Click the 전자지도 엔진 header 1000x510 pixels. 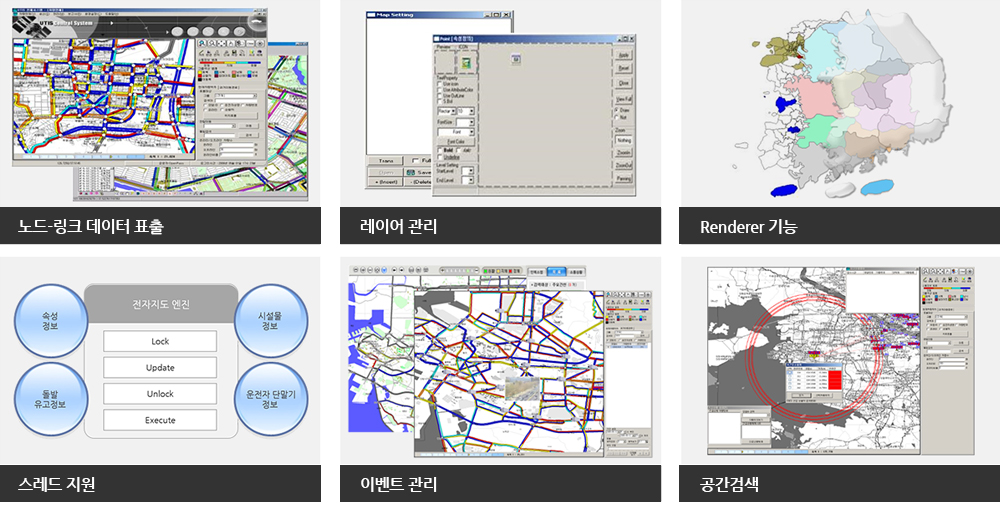161,304
